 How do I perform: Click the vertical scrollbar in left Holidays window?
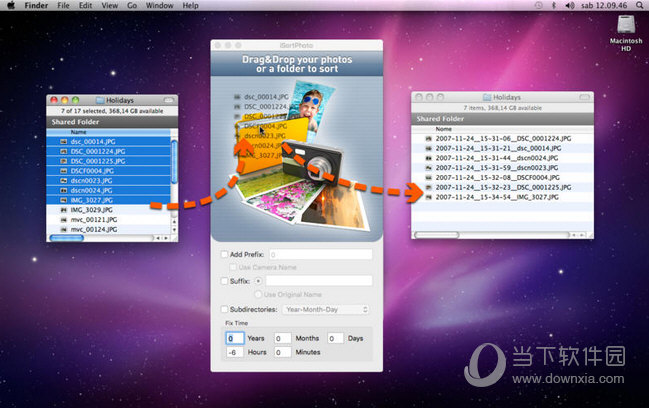pyautogui.click(x=174, y=162)
